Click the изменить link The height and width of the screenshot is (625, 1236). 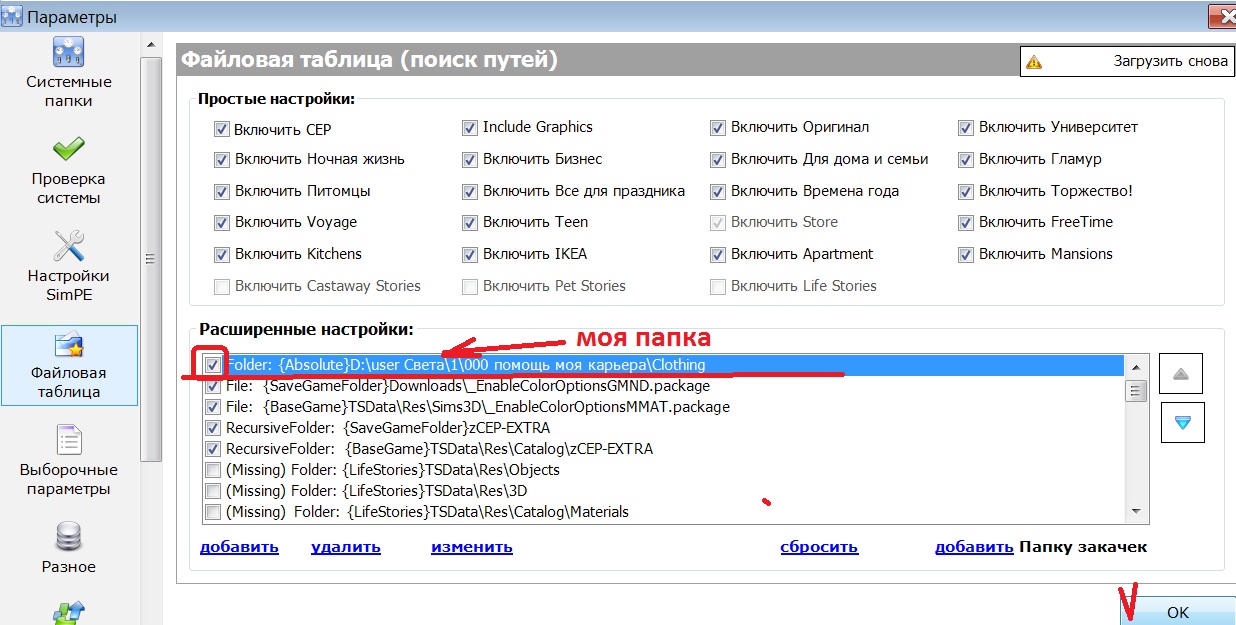(x=471, y=547)
